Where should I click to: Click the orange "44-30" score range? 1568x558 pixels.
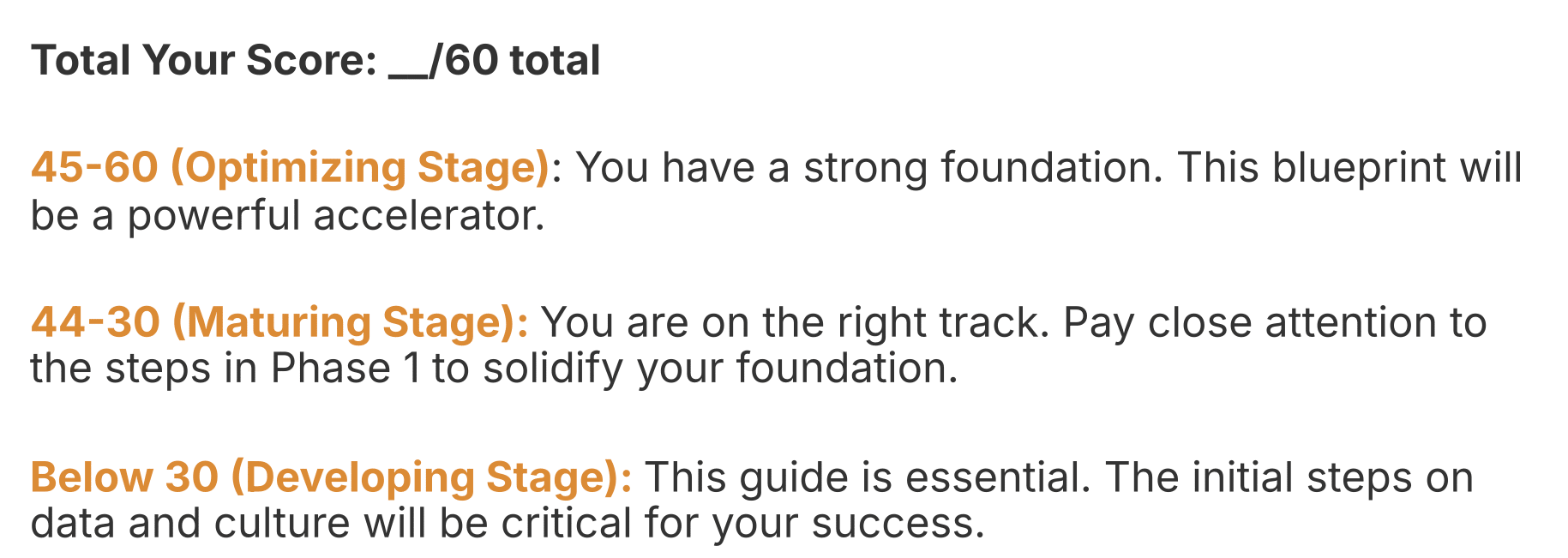[95, 322]
